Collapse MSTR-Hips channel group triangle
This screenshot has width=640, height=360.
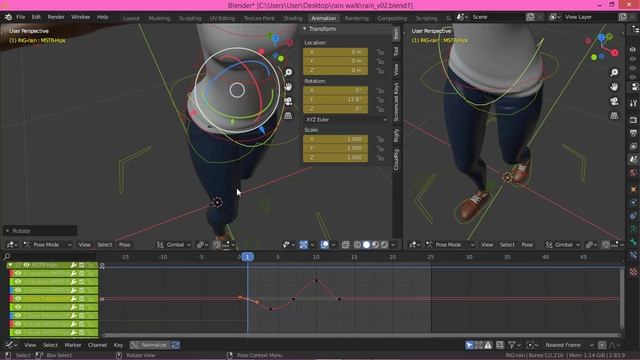(x=10, y=265)
